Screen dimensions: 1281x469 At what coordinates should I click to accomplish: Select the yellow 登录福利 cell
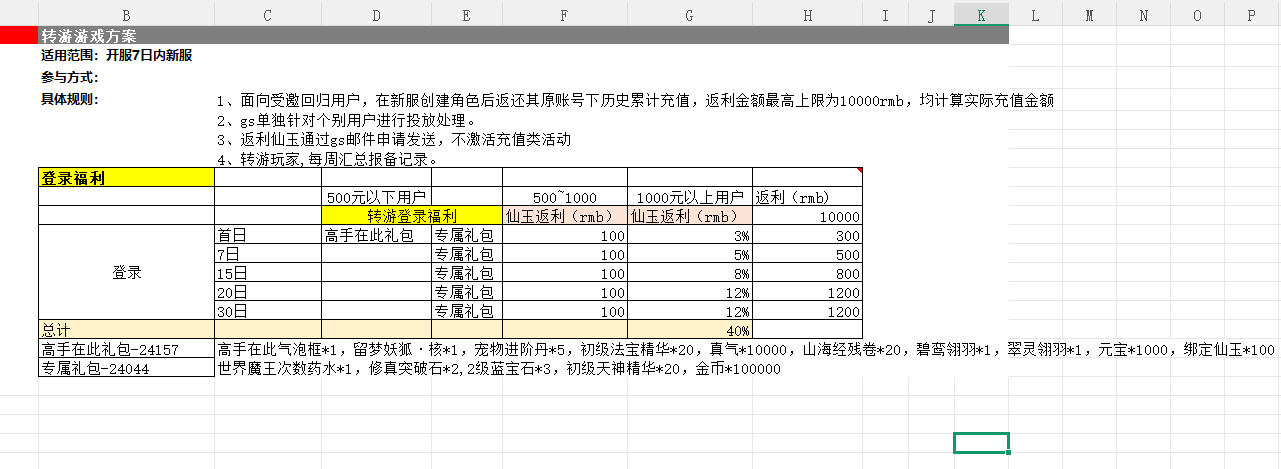[126, 178]
